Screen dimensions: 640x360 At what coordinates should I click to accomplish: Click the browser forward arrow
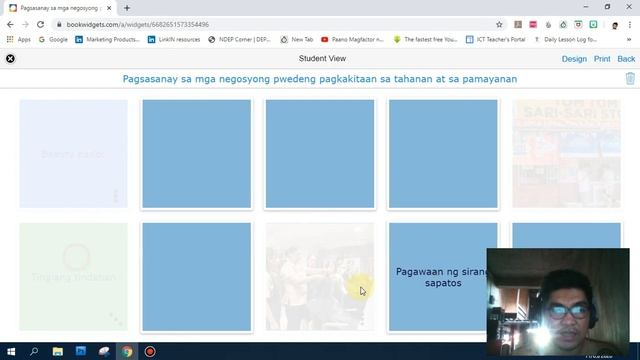25,24
